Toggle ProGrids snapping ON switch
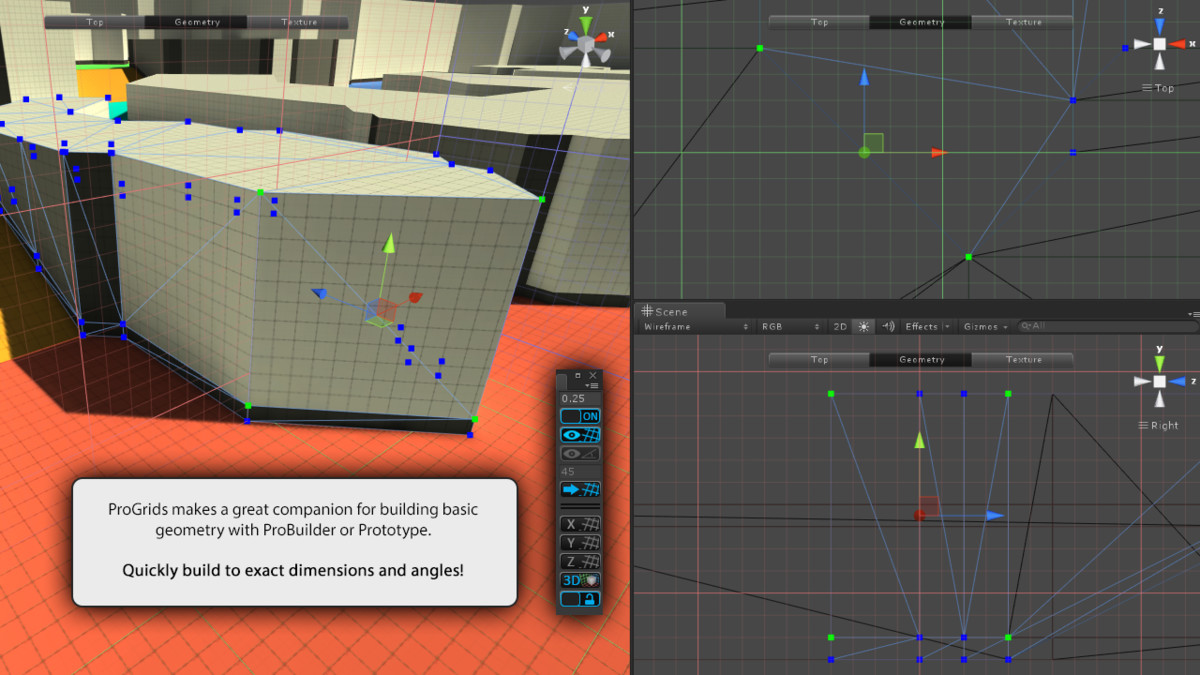Viewport: 1200px width, 675px height. pos(580,416)
